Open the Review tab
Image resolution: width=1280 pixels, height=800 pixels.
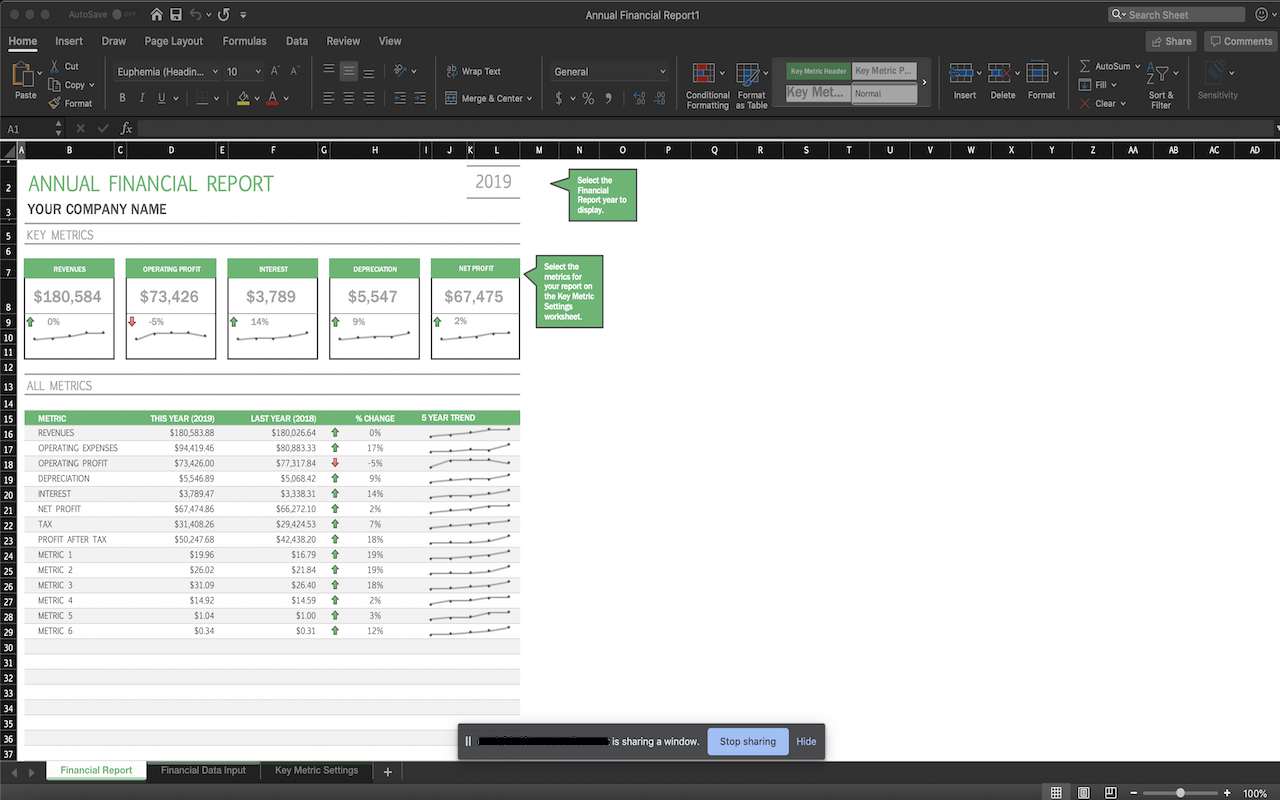[x=343, y=41]
